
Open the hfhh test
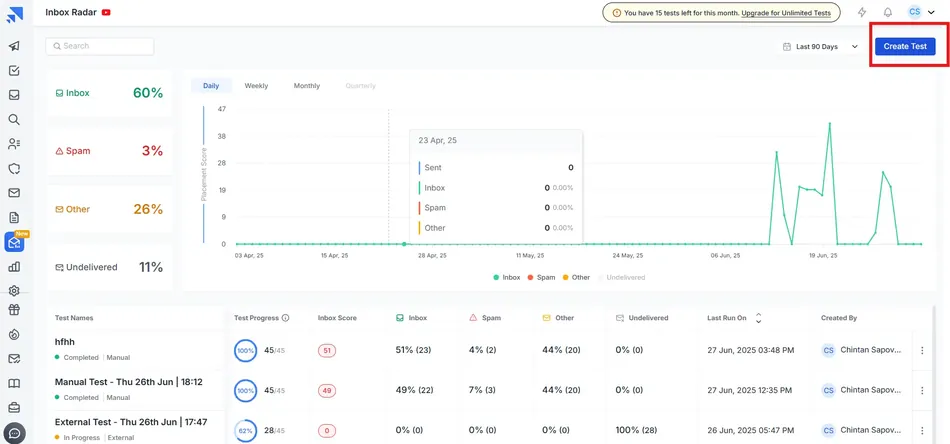tap(65, 342)
